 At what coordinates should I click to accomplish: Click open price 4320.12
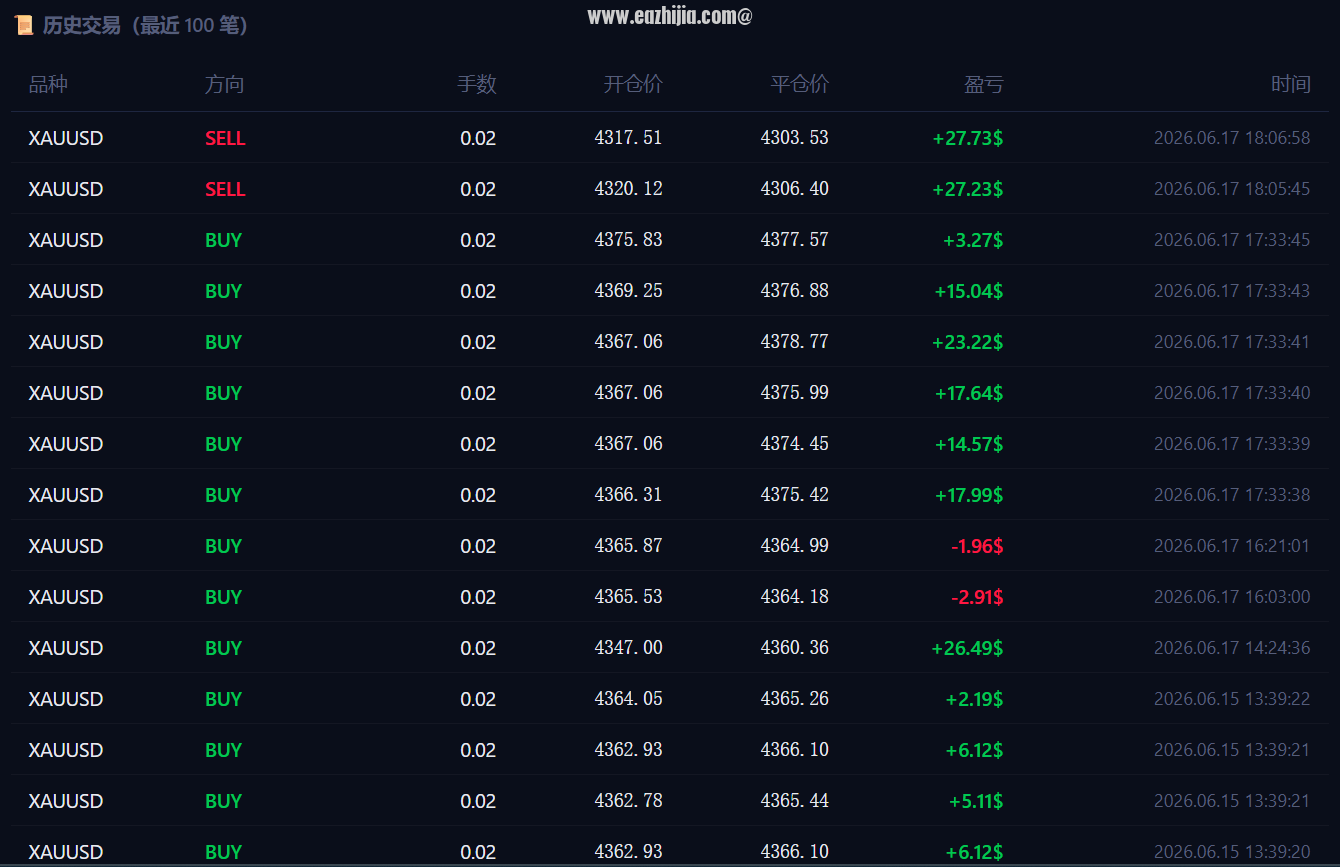coord(628,189)
